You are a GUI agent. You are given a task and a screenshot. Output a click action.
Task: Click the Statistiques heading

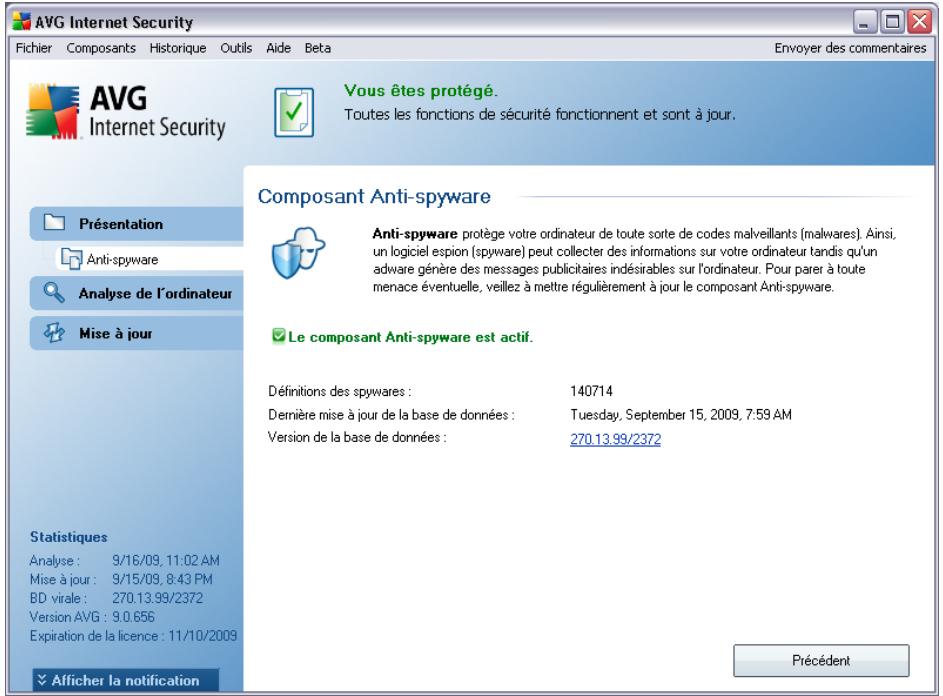69,537
